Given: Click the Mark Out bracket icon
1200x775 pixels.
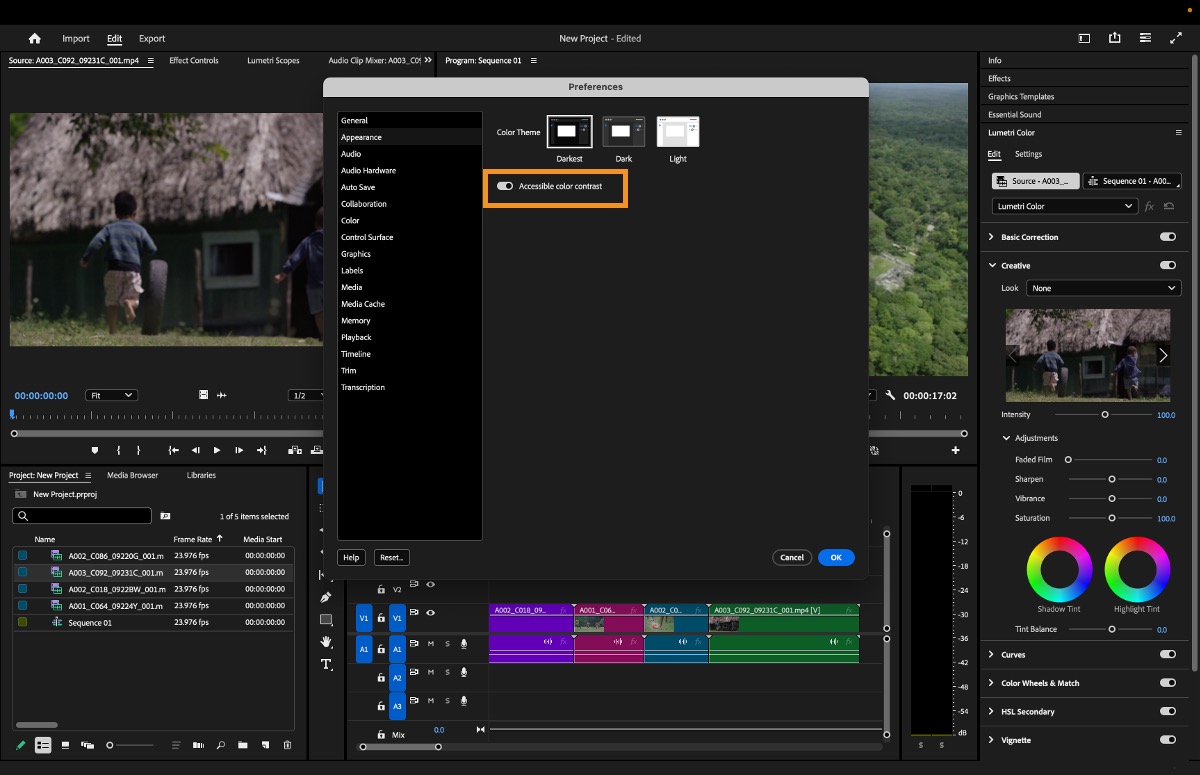Looking at the screenshot, I should coord(138,451).
